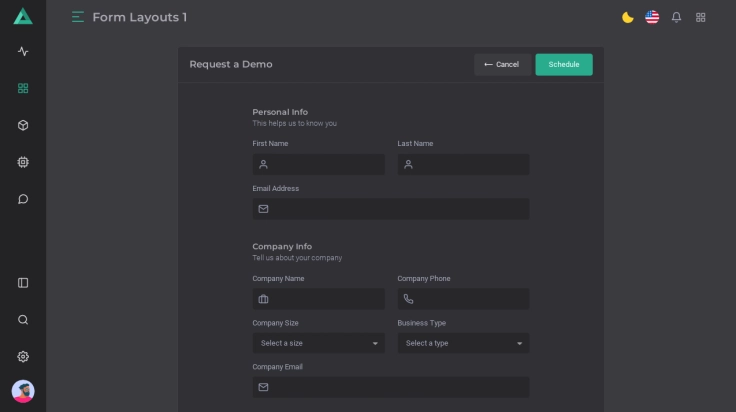Click the Cancel button

pyautogui.click(x=502, y=65)
